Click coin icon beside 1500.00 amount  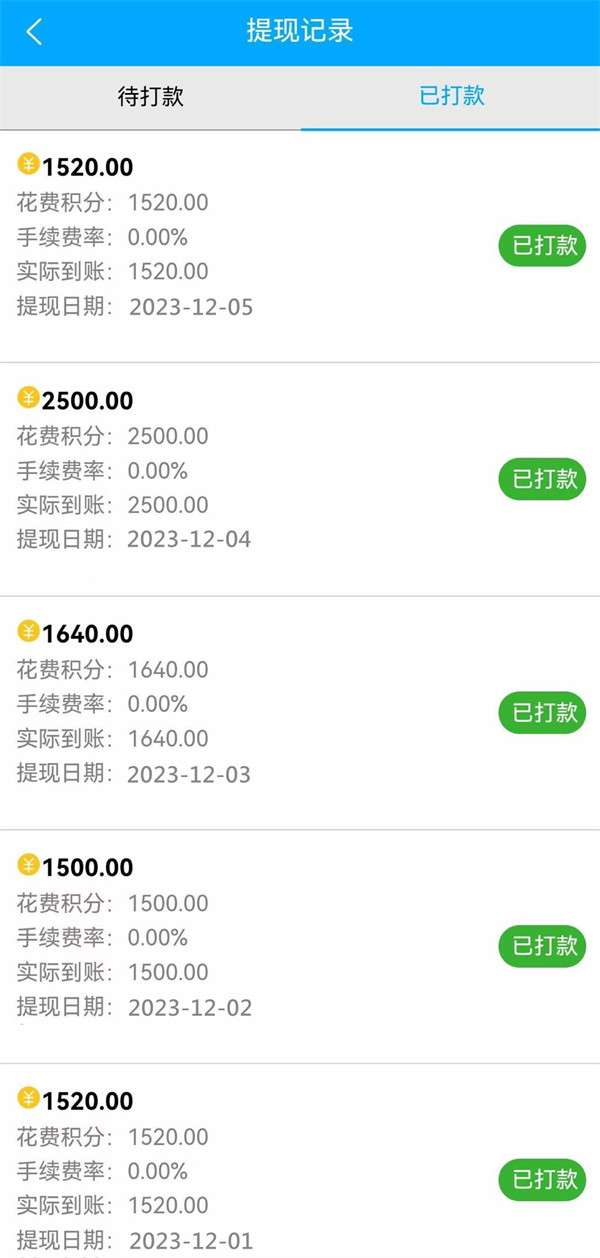point(28,865)
